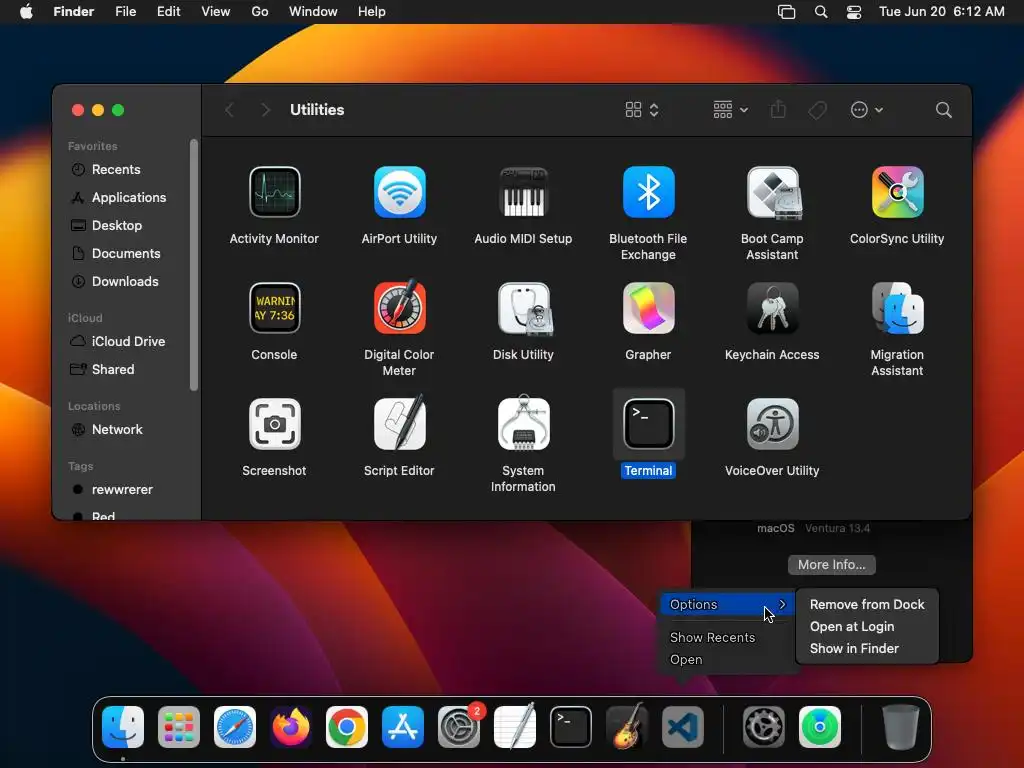Click Terminal icon in the Dock
This screenshot has height=768, width=1024.
point(571,726)
